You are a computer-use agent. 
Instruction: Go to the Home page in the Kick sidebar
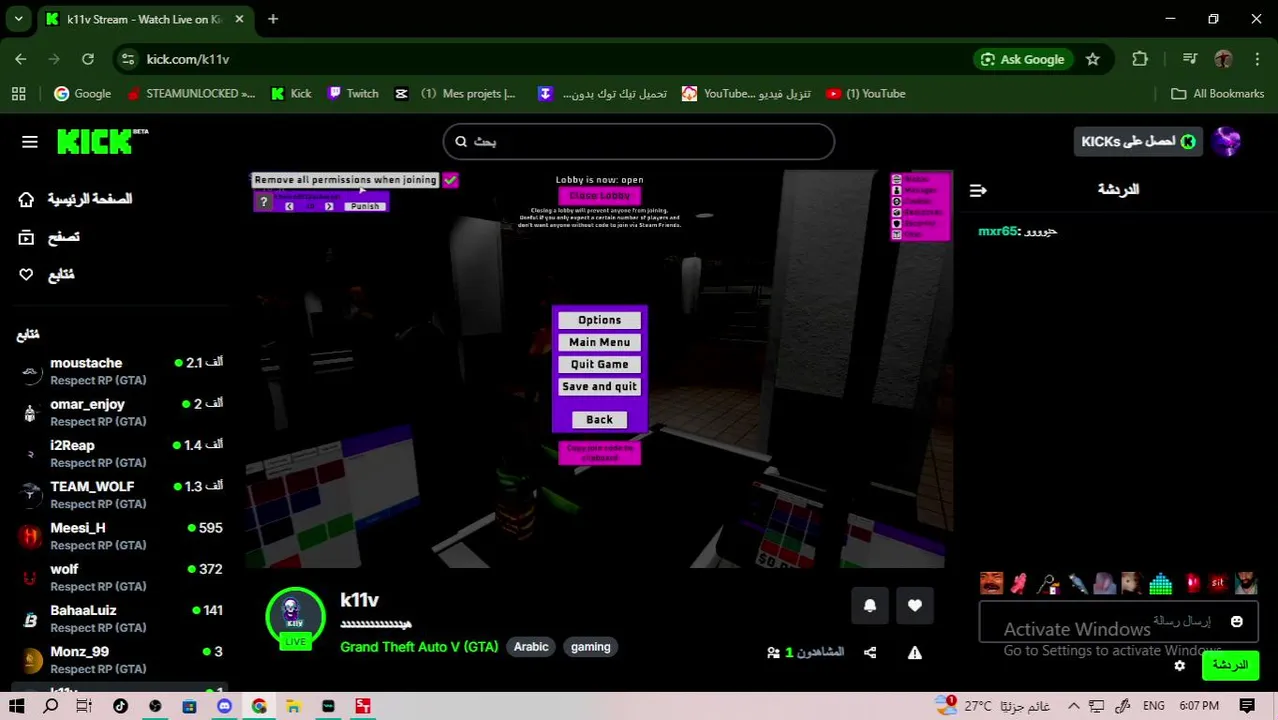coord(76,199)
